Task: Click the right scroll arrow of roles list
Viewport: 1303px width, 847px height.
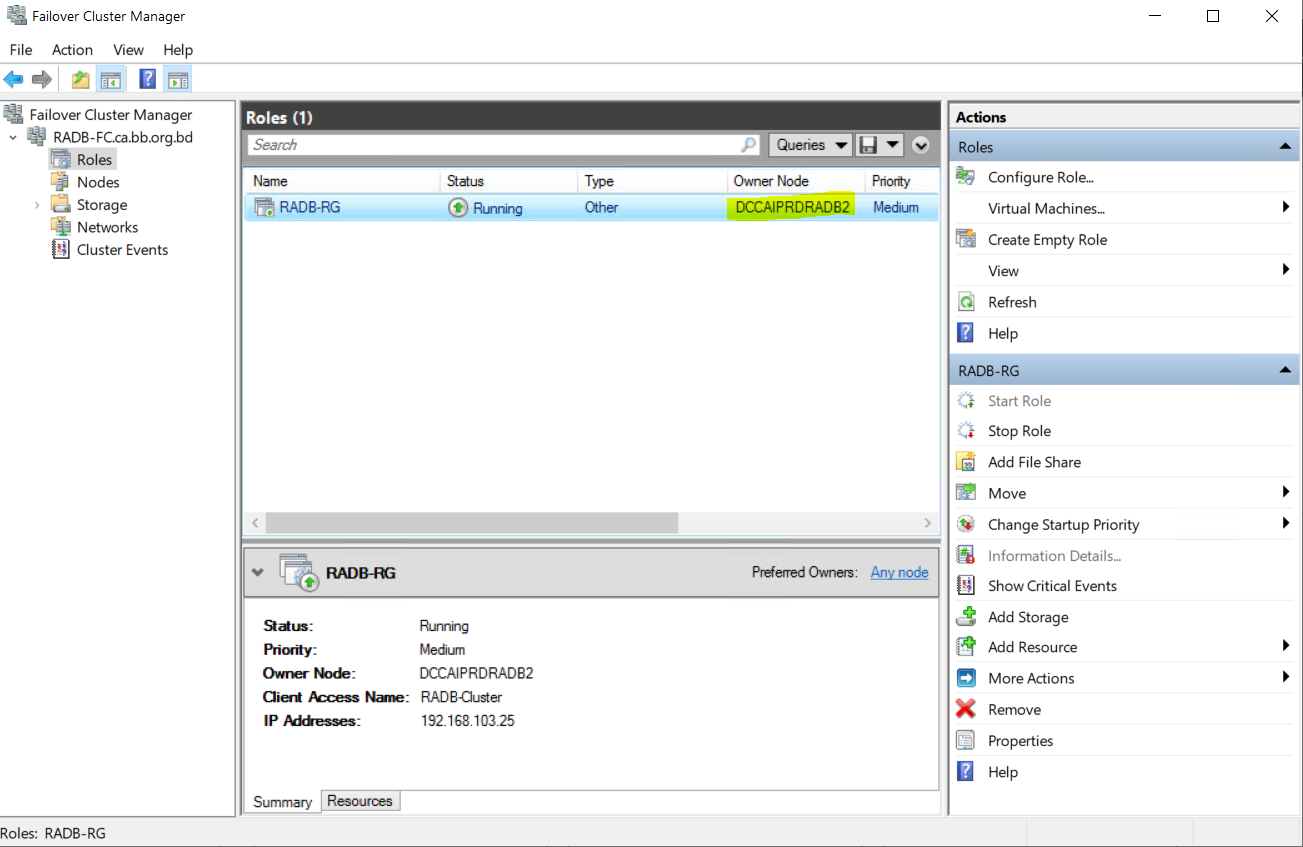Action: tap(928, 523)
